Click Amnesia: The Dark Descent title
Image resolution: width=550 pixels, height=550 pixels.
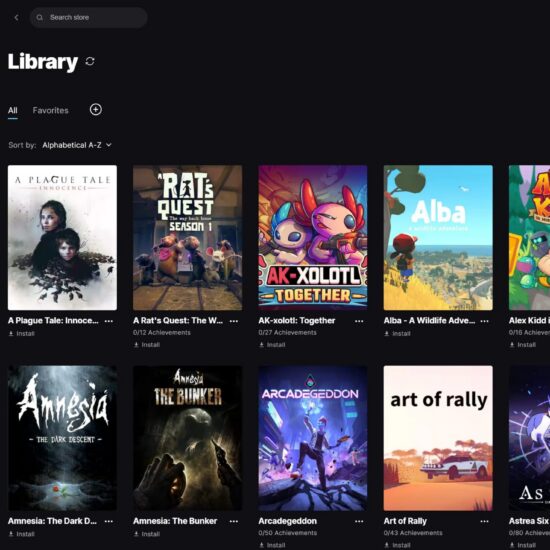52,521
